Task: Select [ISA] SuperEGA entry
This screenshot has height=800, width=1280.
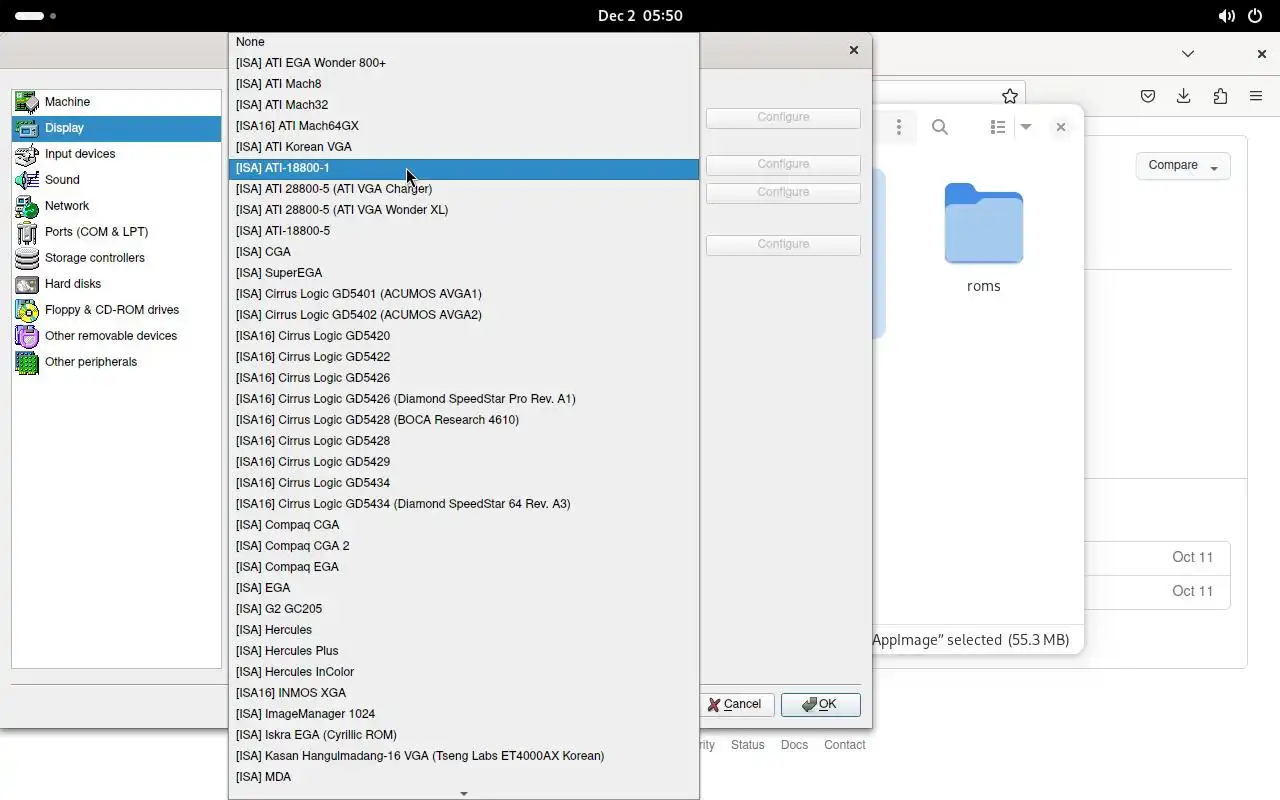Action: pyautogui.click(x=464, y=273)
